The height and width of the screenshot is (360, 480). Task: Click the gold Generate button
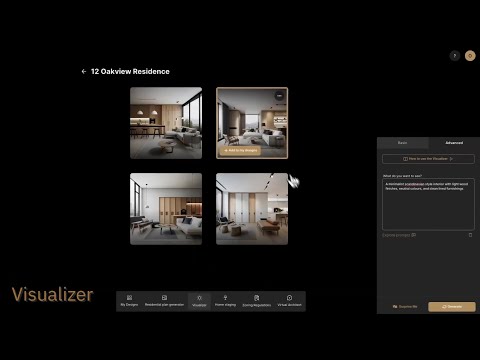(452, 307)
